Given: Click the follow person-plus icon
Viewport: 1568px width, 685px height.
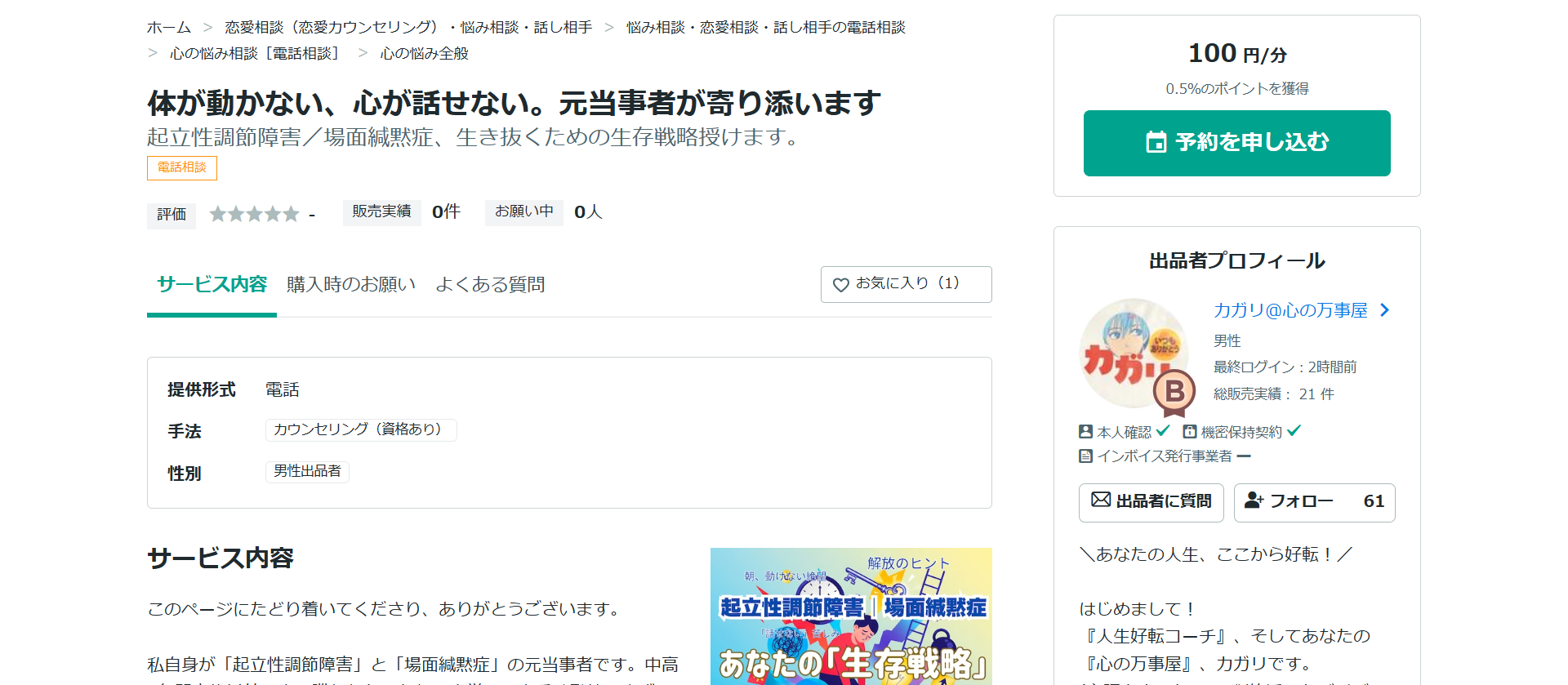Looking at the screenshot, I should (1254, 500).
